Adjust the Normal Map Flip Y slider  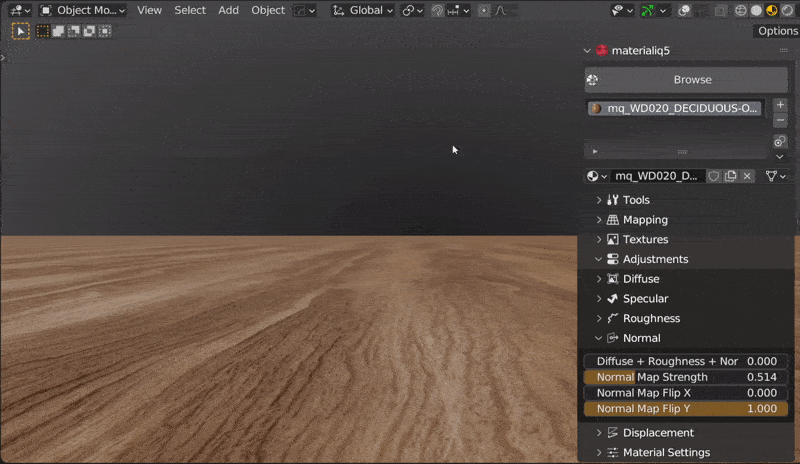tap(686, 409)
